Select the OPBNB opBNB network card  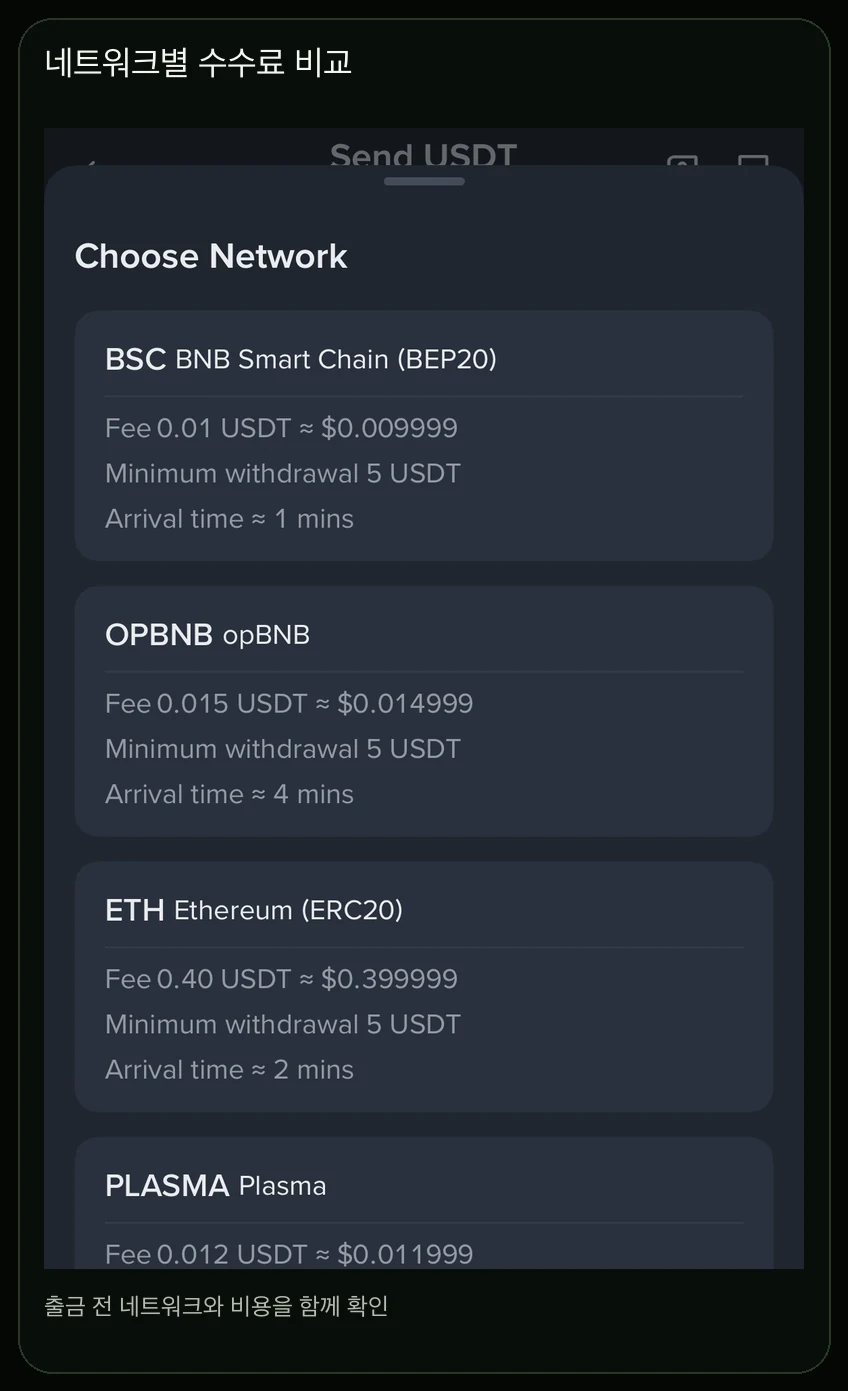424,711
